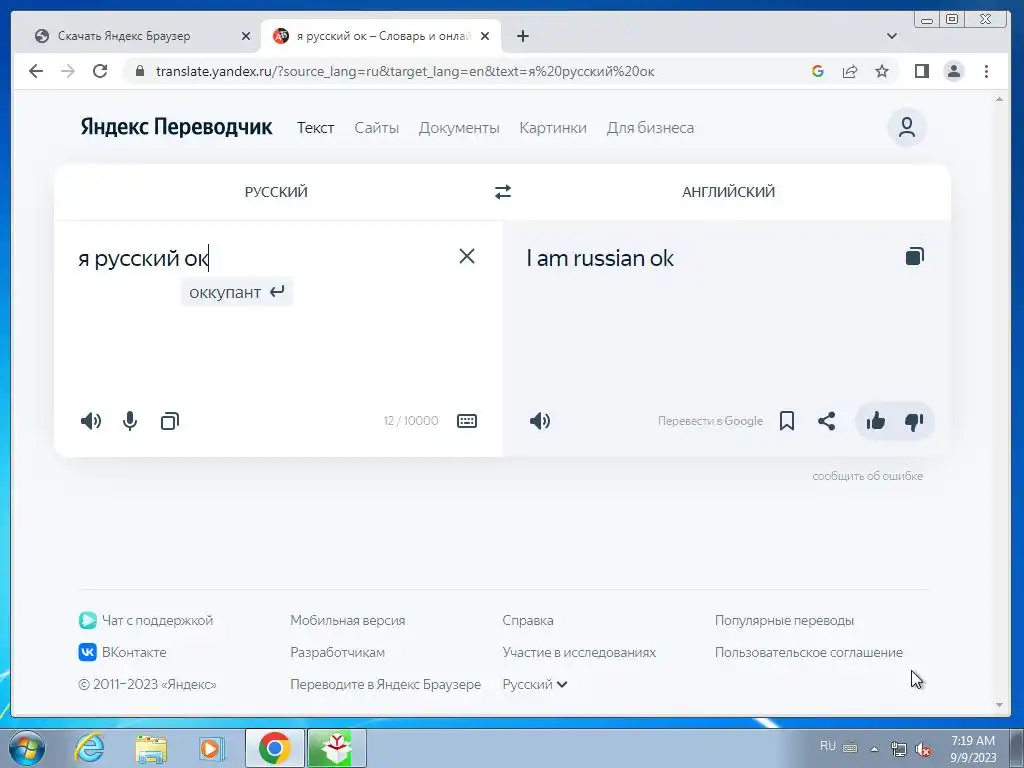Open Windows Explorer from taskbar

click(x=151, y=748)
